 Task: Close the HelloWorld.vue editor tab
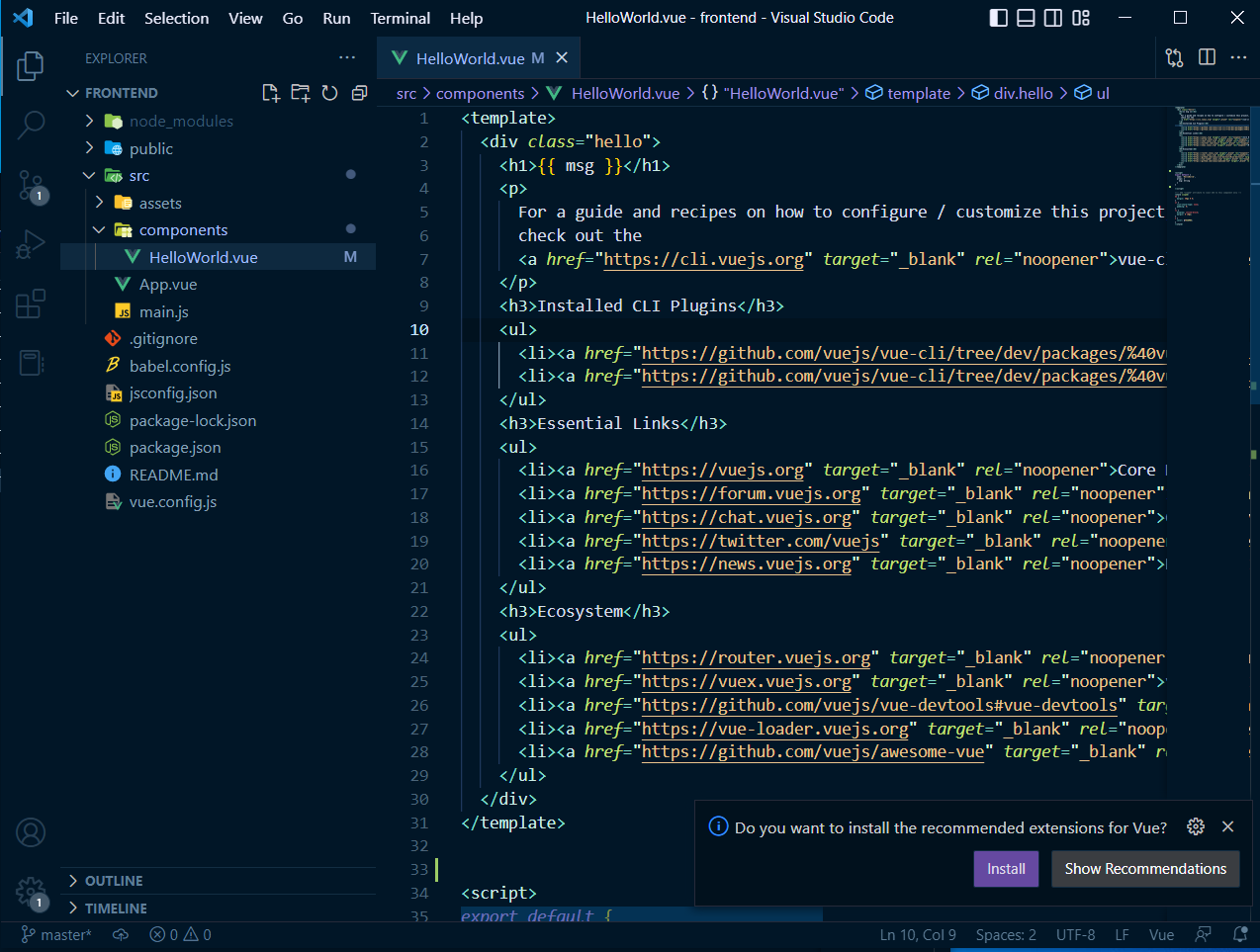tap(562, 58)
